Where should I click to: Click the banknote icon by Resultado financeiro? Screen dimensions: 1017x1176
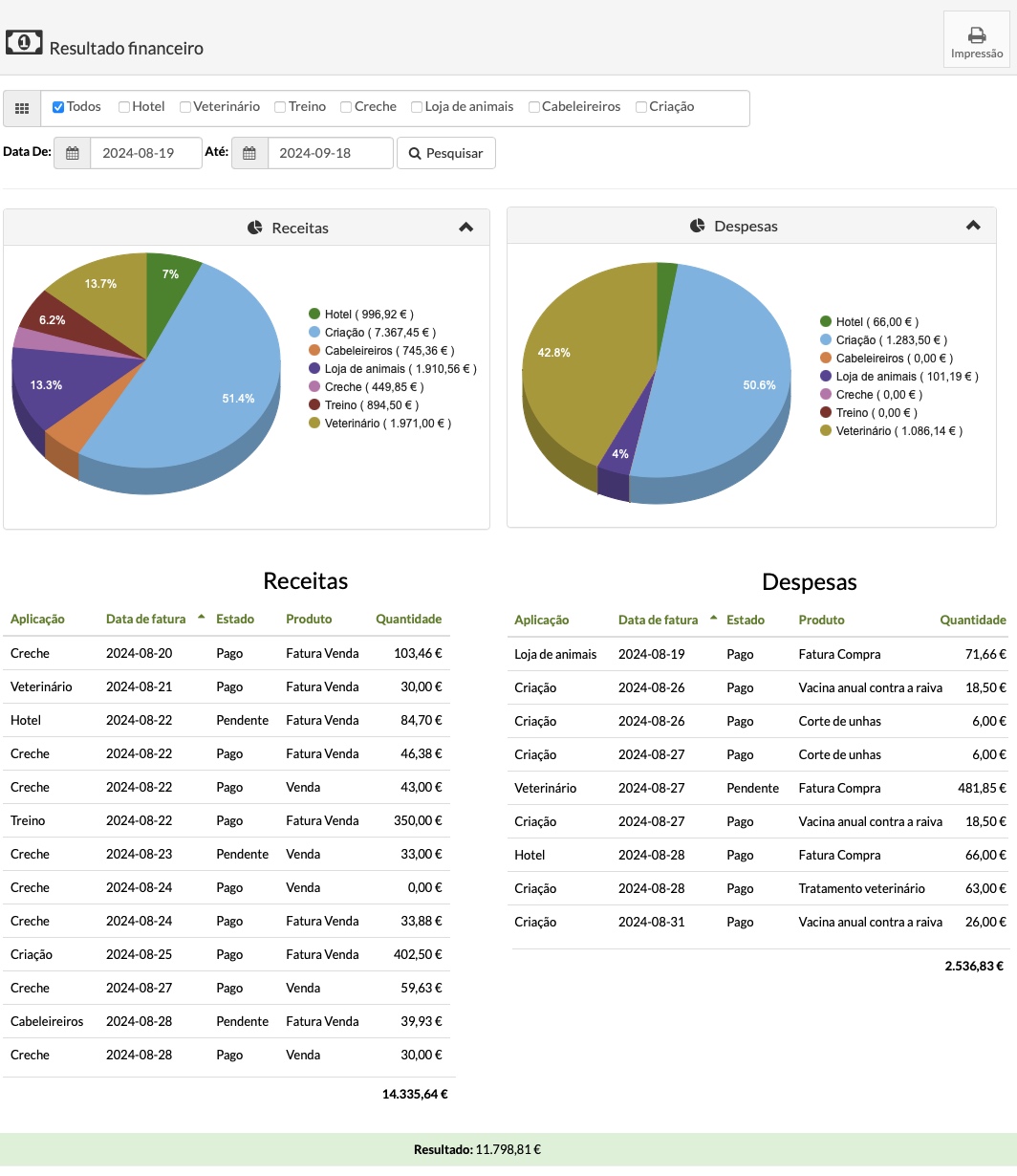pyautogui.click(x=24, y=42)
